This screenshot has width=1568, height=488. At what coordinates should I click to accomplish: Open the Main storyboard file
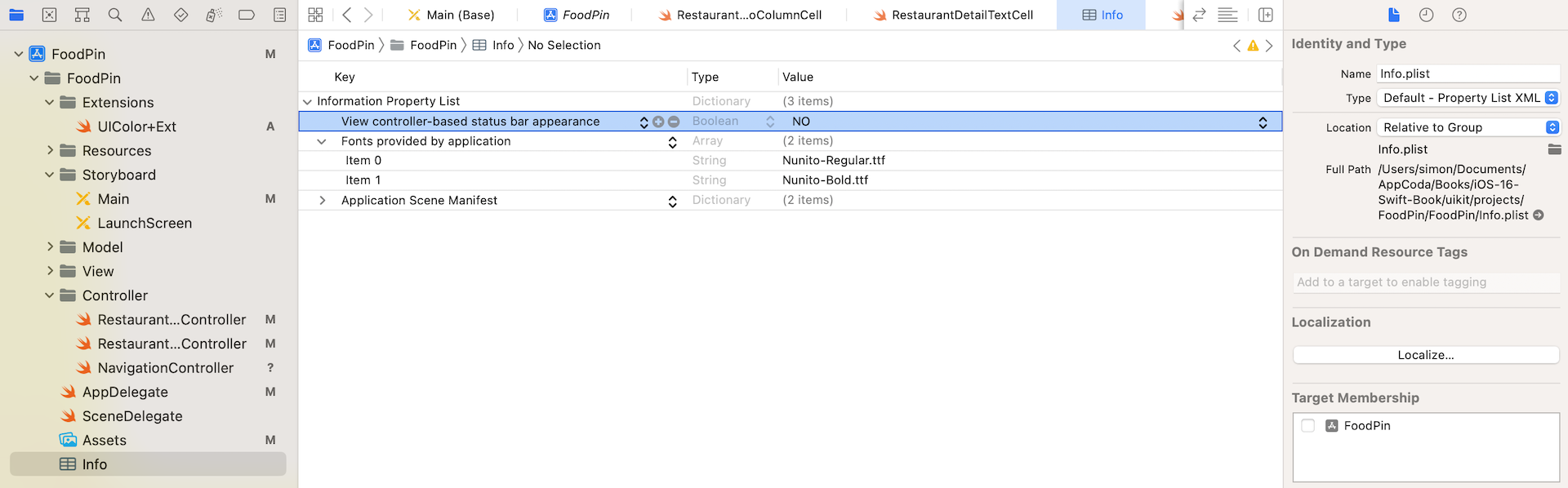(113, 199)
